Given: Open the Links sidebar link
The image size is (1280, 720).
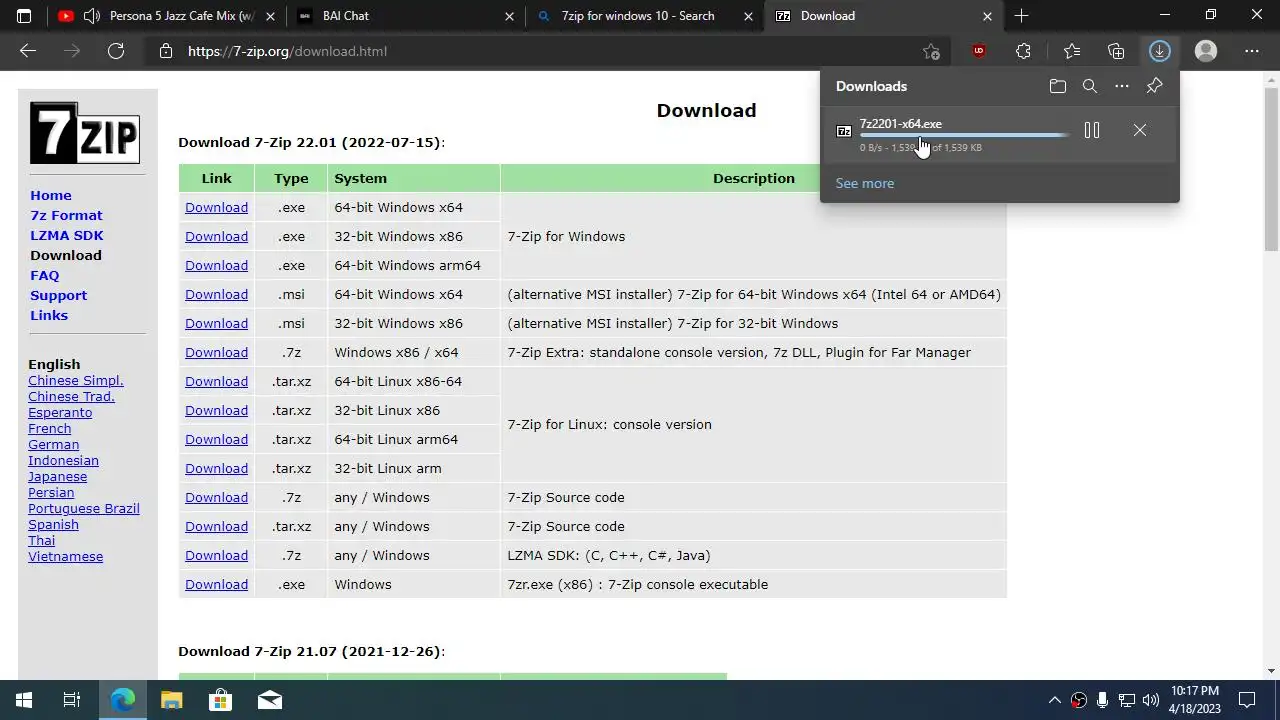Looking at the screenshot, I should click(49, 315).
